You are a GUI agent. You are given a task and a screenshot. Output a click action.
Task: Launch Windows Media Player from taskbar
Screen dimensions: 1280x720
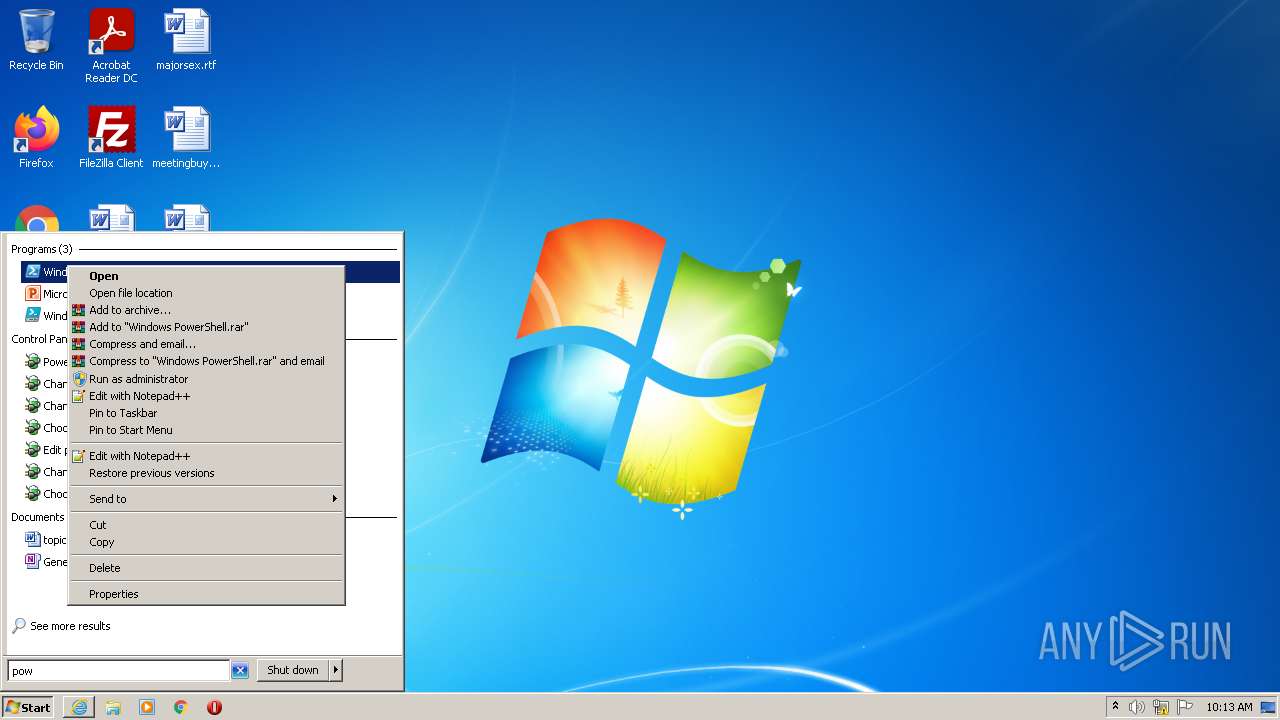tap(147, 707)
